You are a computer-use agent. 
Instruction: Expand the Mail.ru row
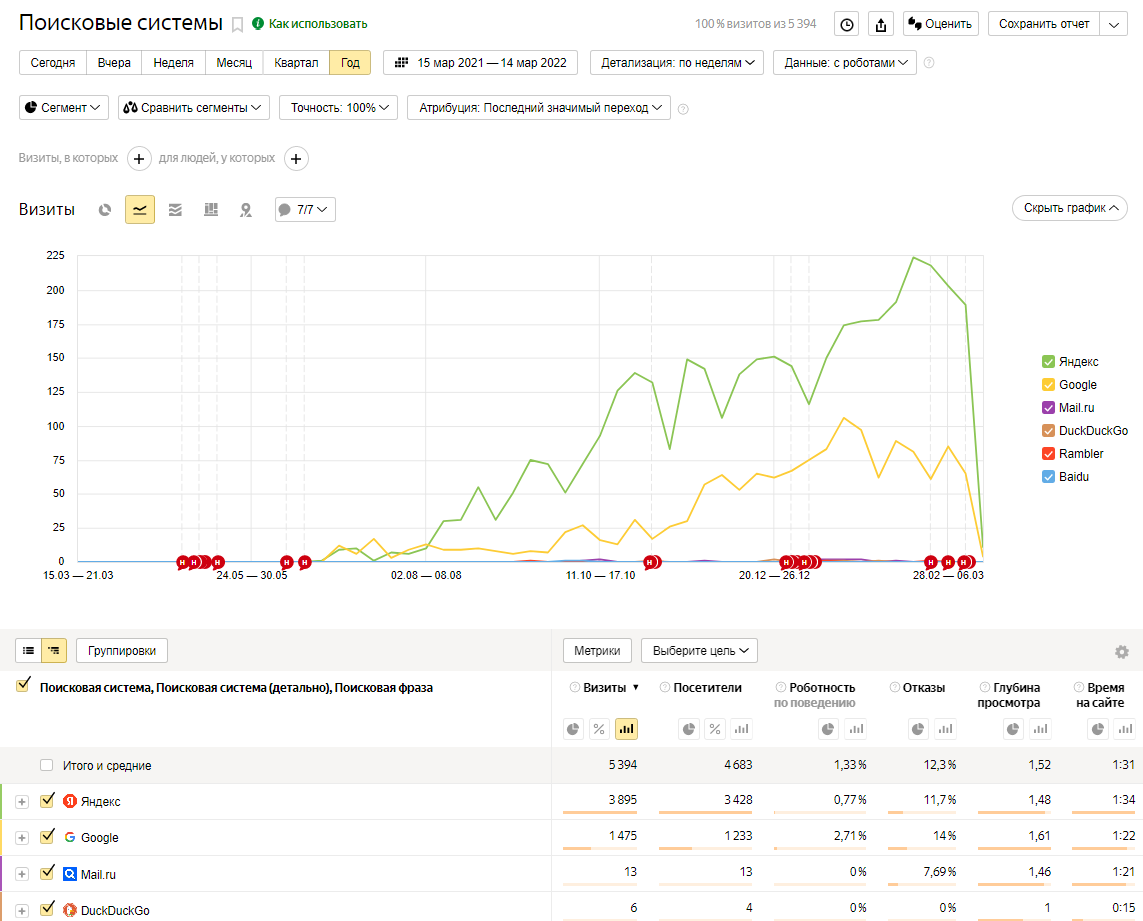[x=22, y=874]
